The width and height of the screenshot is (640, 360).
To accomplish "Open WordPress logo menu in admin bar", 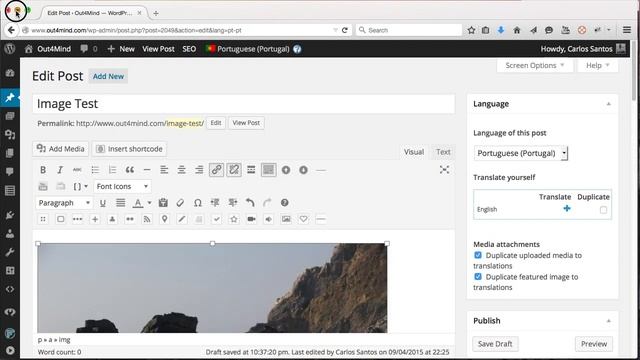I will click(10, 49).
